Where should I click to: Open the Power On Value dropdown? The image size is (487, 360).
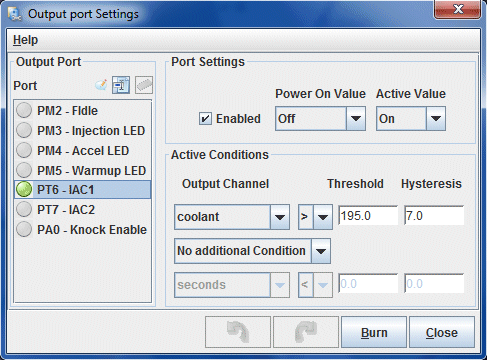tap(320, 118)
